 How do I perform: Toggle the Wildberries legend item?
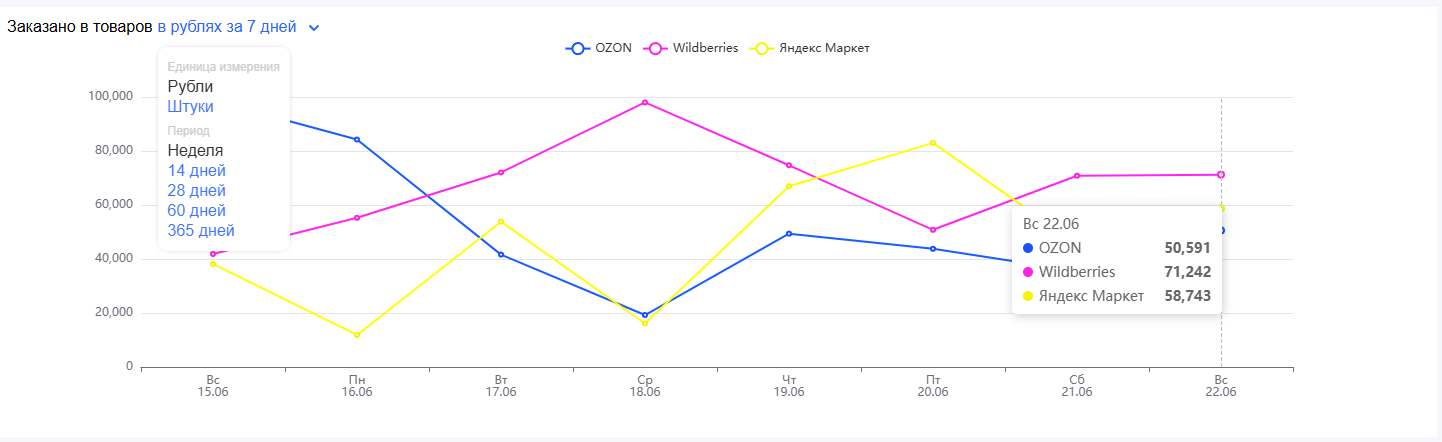point(692,48)
